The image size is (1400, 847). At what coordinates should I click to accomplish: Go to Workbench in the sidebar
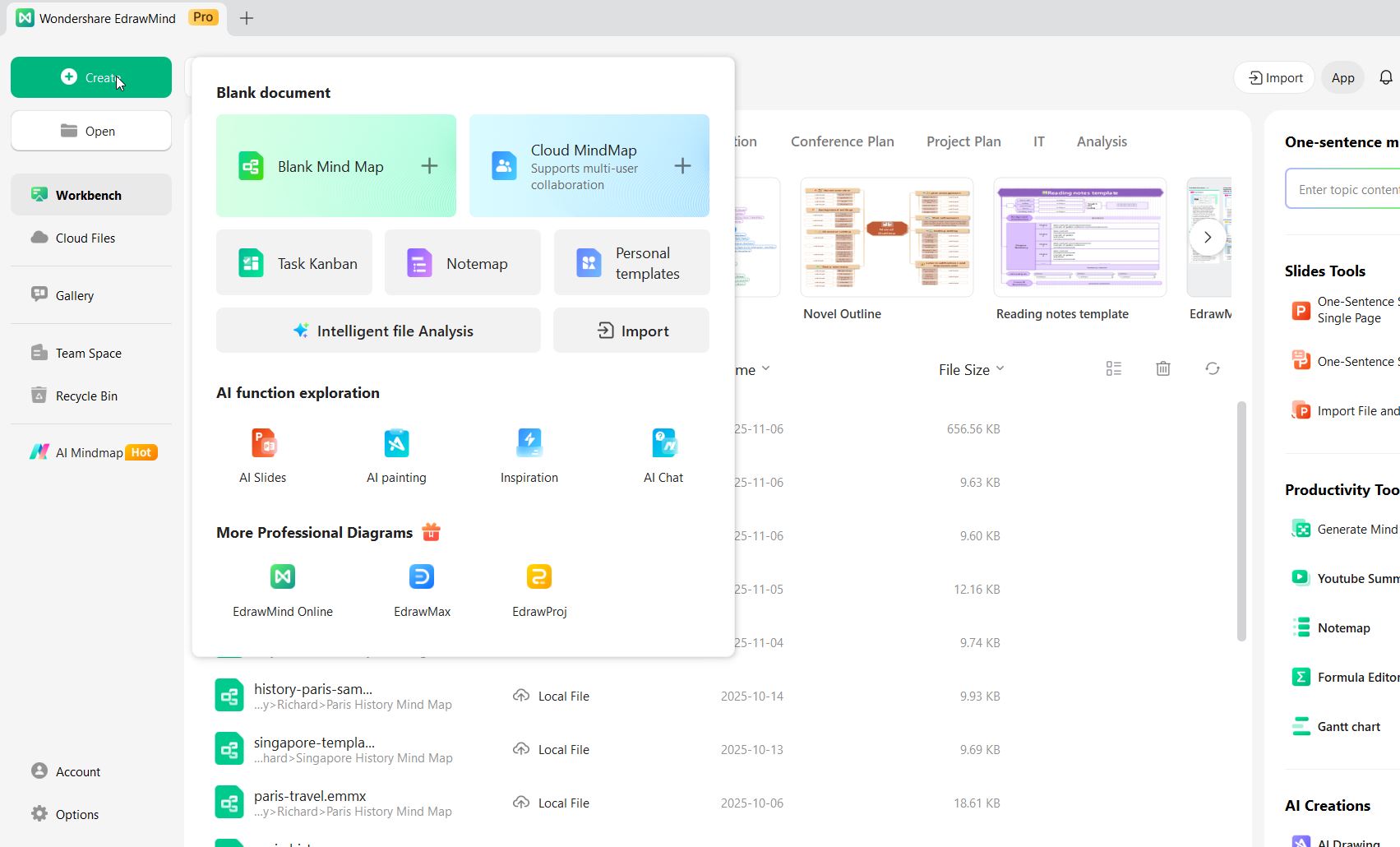point(91,195)
